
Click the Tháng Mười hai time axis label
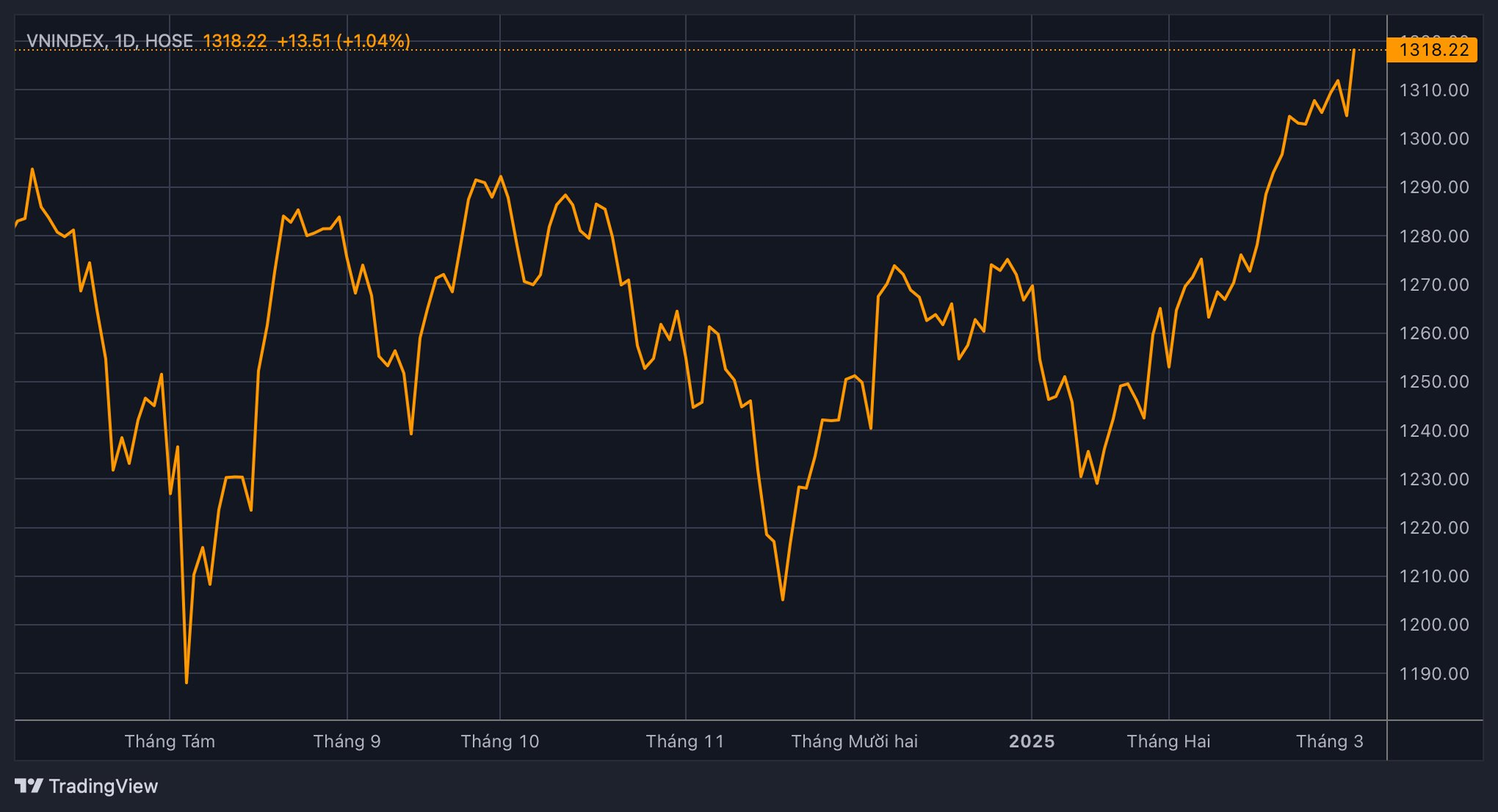point(854,741)
